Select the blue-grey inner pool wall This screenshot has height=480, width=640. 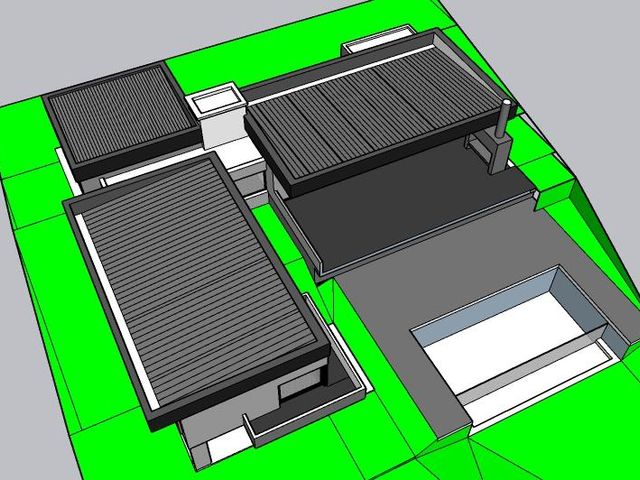(482, 304)
